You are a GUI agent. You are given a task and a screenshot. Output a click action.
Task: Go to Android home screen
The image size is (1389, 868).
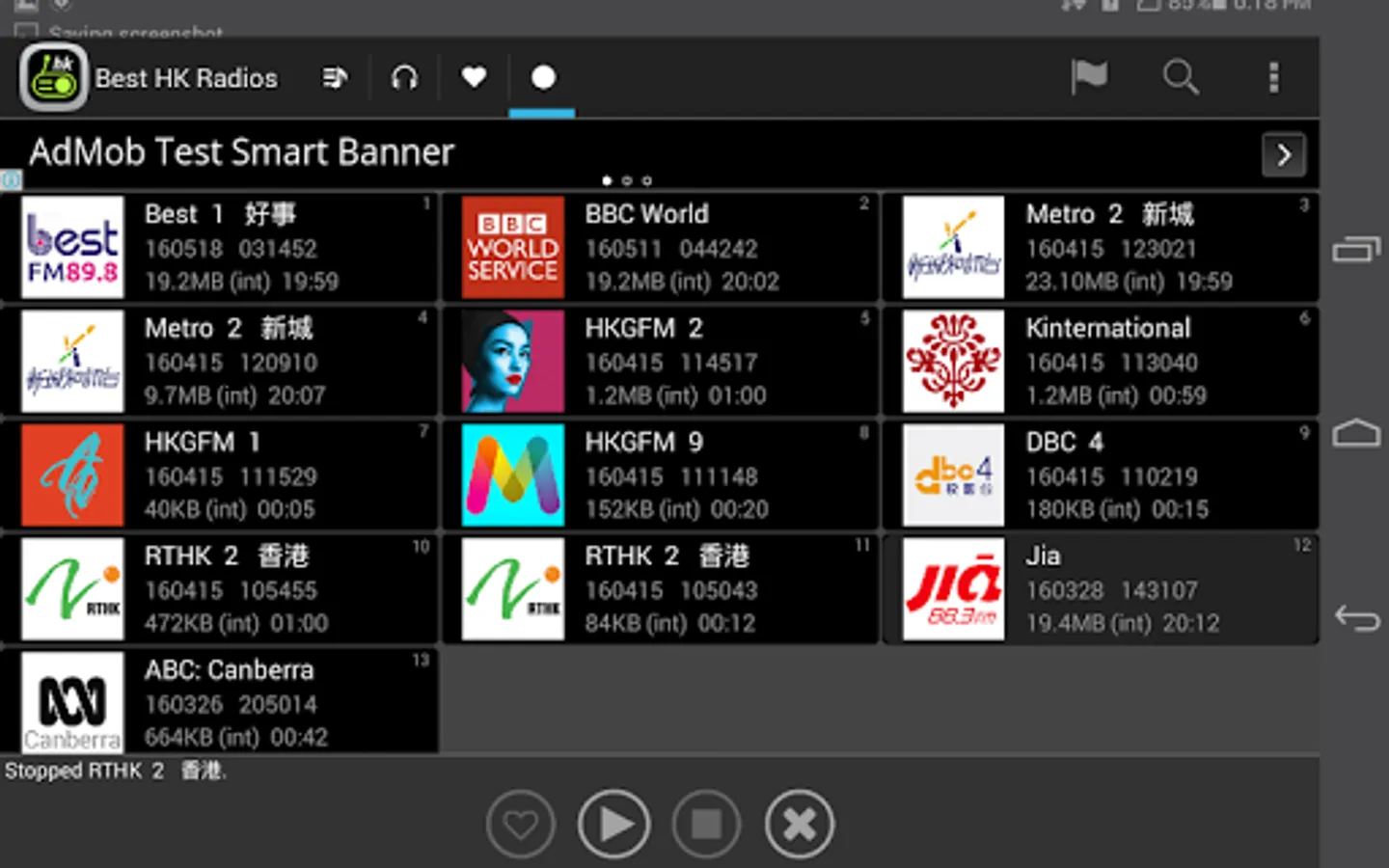point(1356,434)
